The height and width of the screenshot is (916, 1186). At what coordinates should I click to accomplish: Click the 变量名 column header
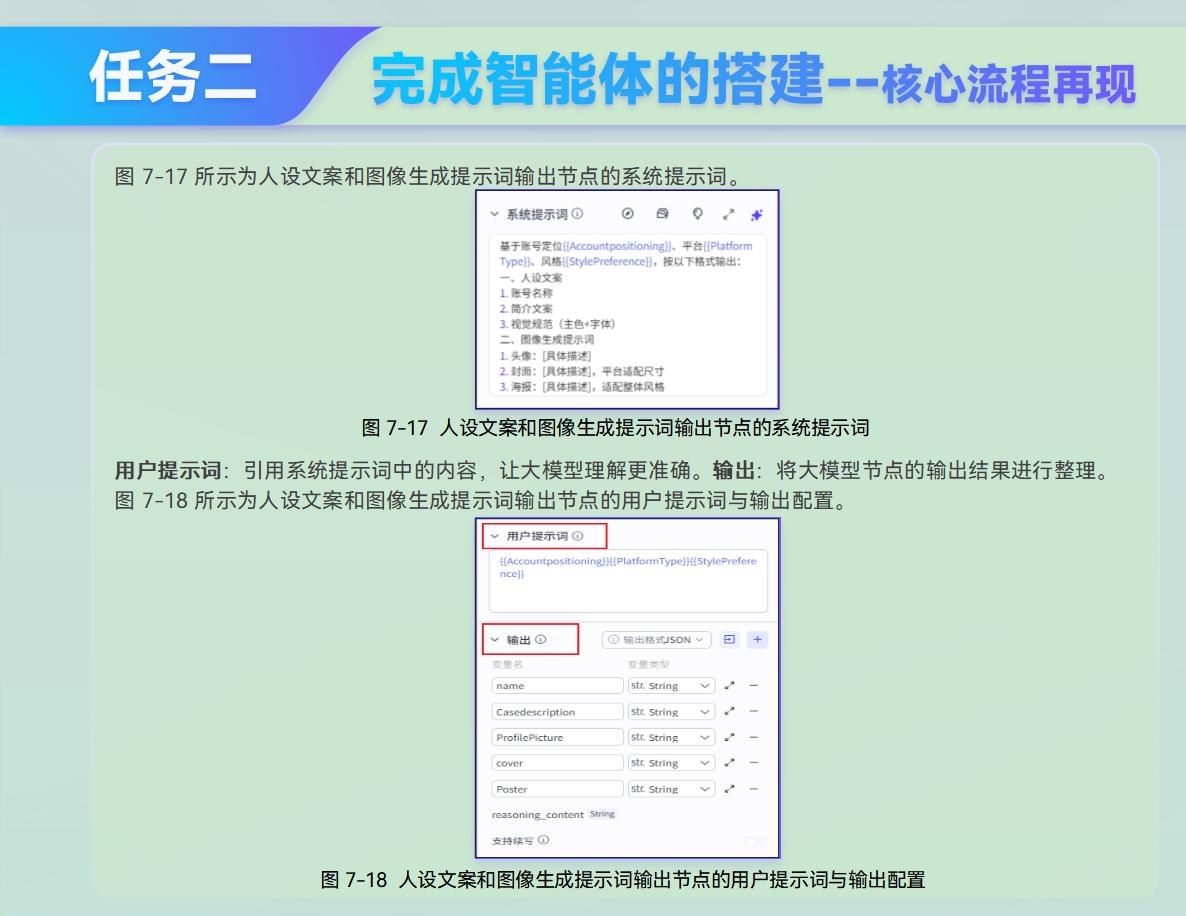coord(507,664)
